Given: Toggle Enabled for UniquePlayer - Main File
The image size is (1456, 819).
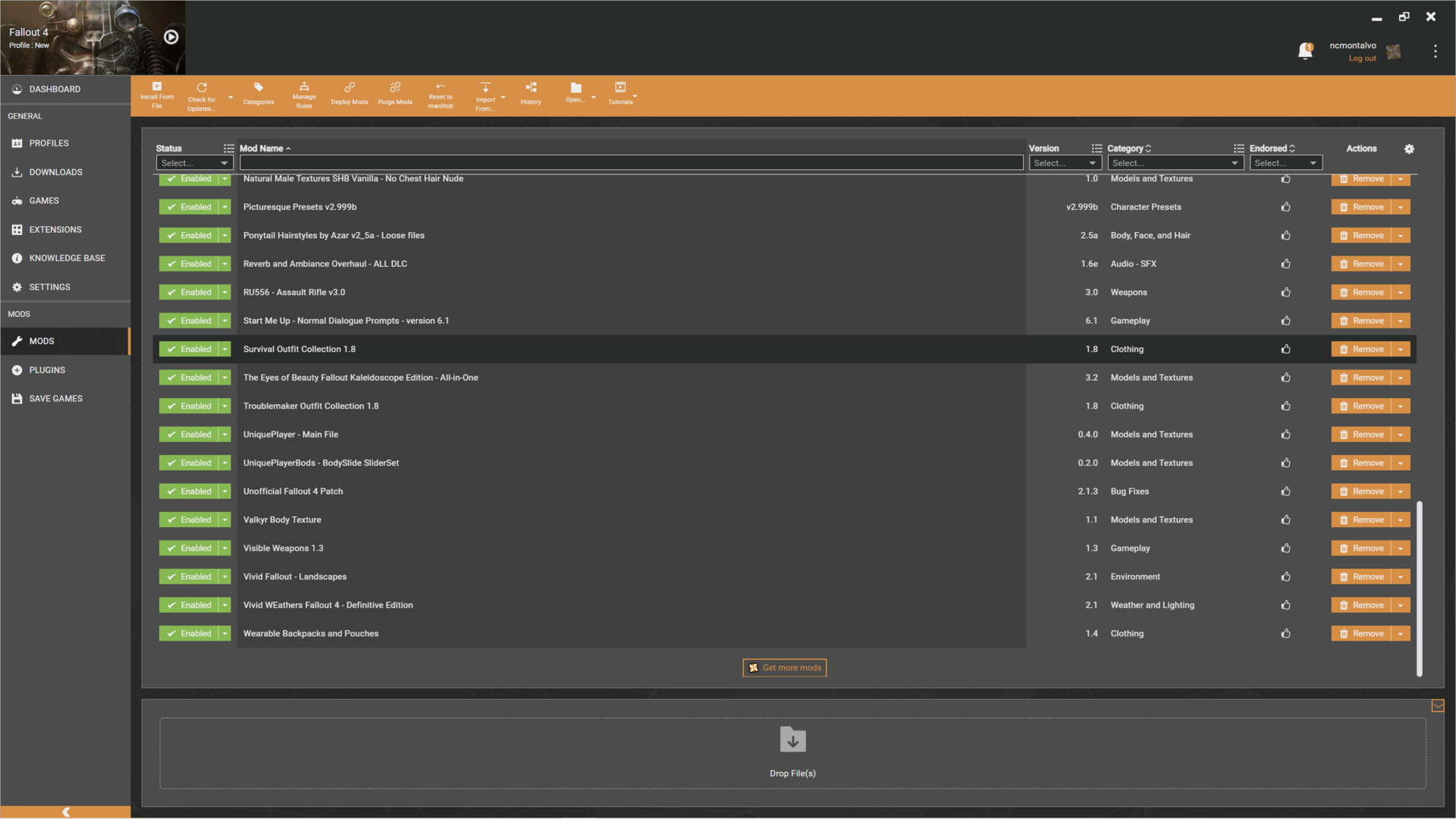Looking at the screenshot, I should pos(189,435).
